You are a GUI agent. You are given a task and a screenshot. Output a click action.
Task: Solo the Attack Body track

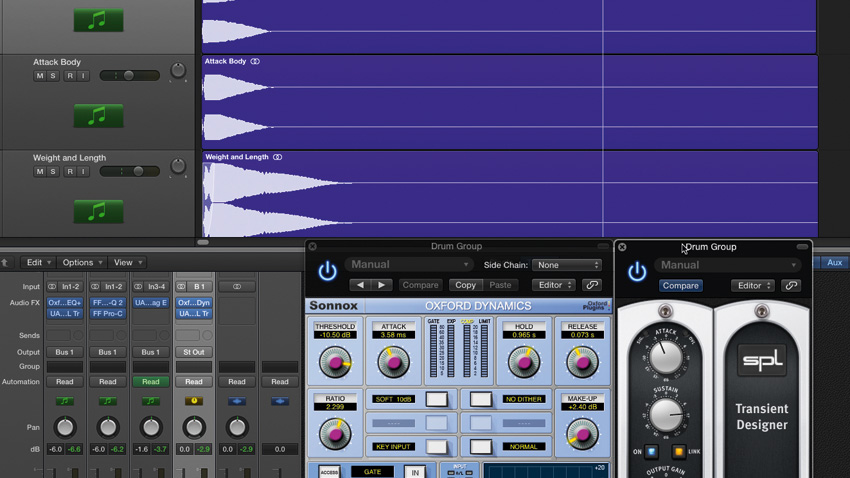(53, 76)
